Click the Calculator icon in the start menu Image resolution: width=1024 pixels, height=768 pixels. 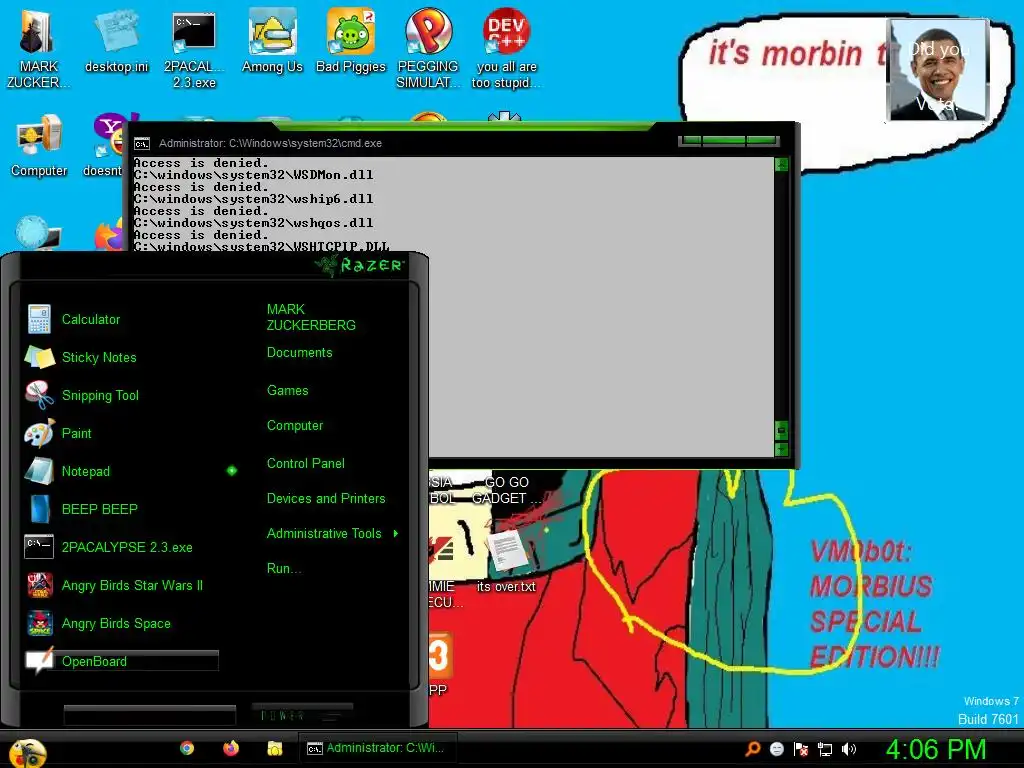[x=39, y=319]
